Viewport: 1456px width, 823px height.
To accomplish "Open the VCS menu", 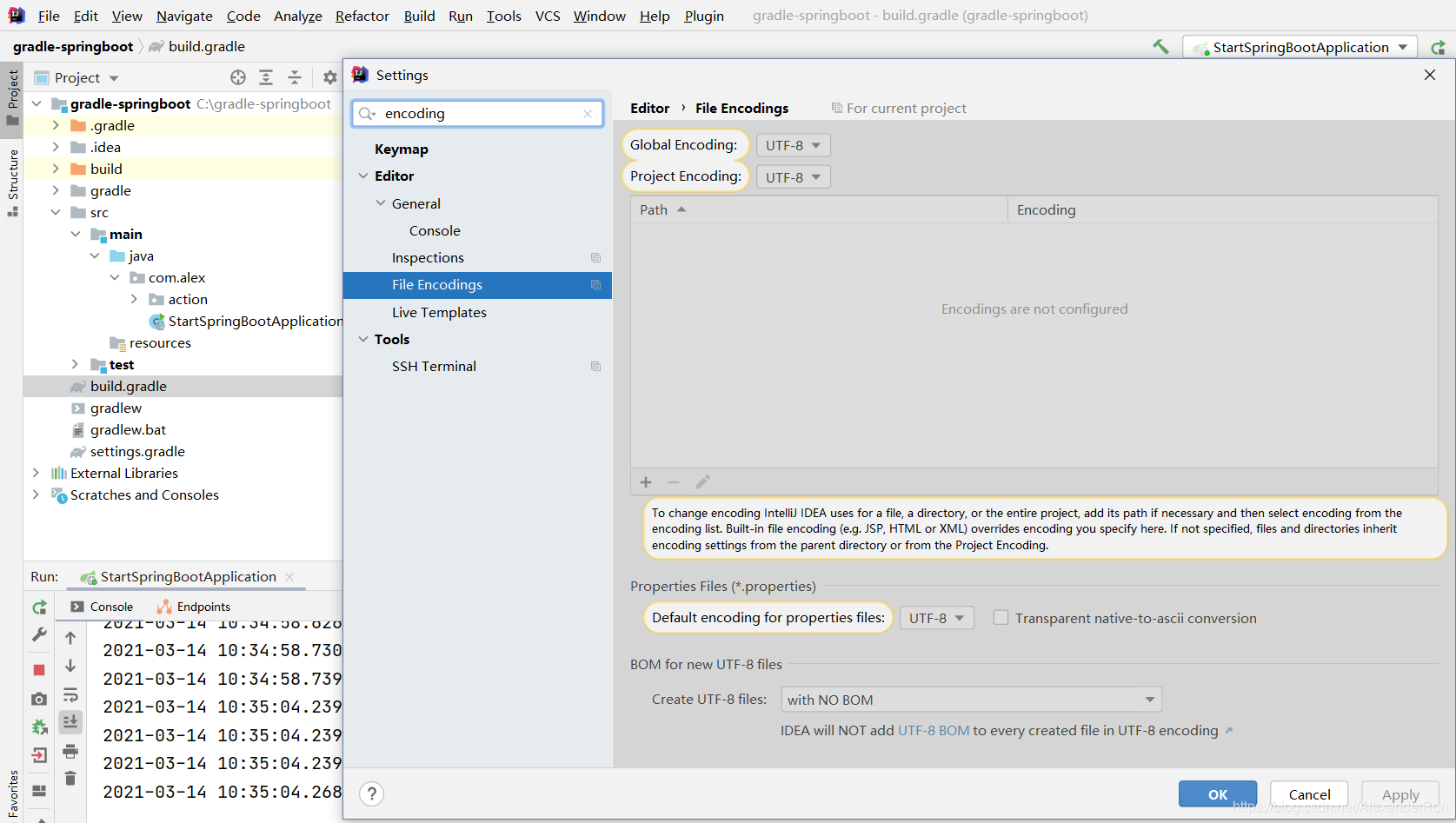I will click(x=548, y=16).
